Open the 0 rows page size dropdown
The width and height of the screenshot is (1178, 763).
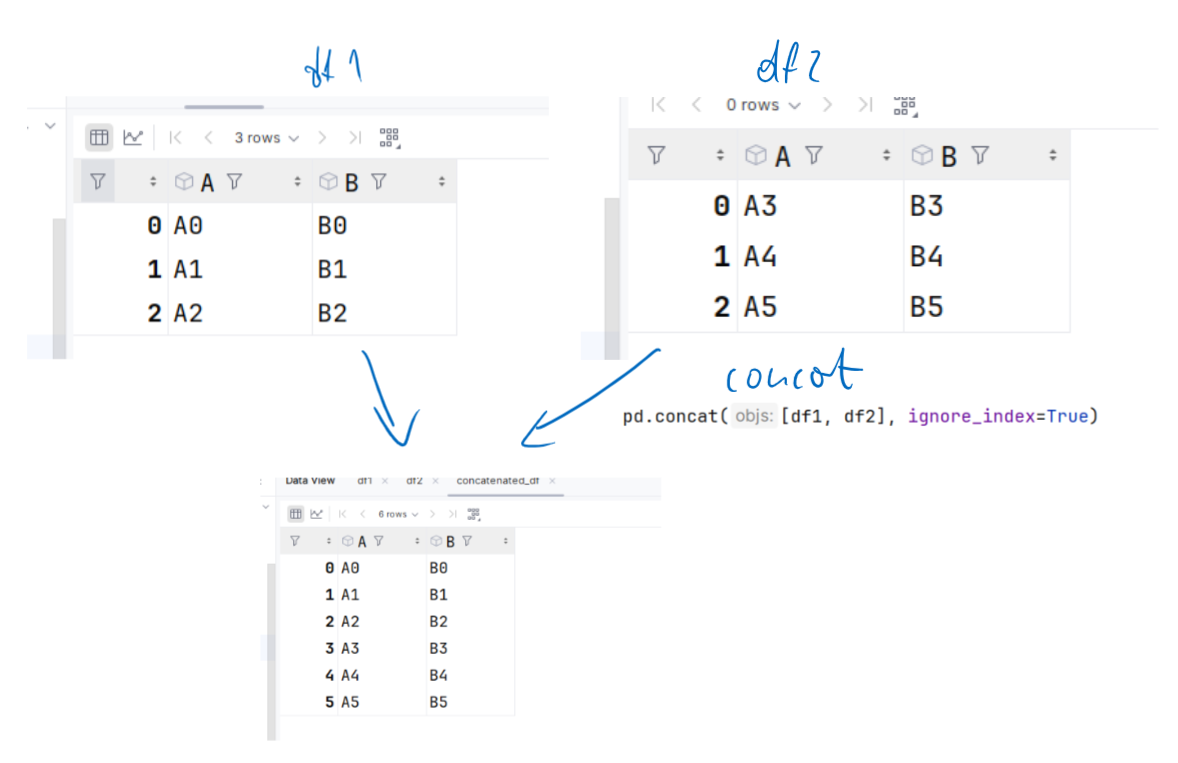[763, 105]
